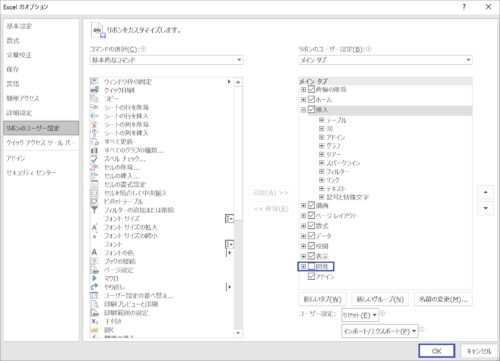Expand the 開発 tab node
Screen dimensions: 500x361
click(x=303, y=266)
